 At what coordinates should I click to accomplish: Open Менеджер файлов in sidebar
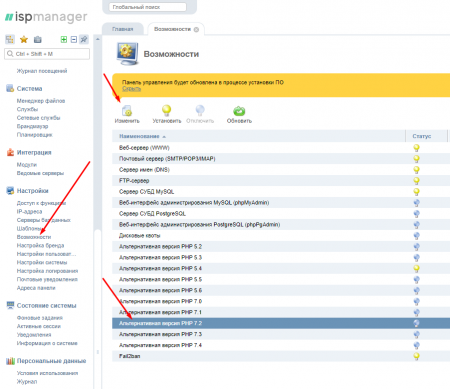41,101
